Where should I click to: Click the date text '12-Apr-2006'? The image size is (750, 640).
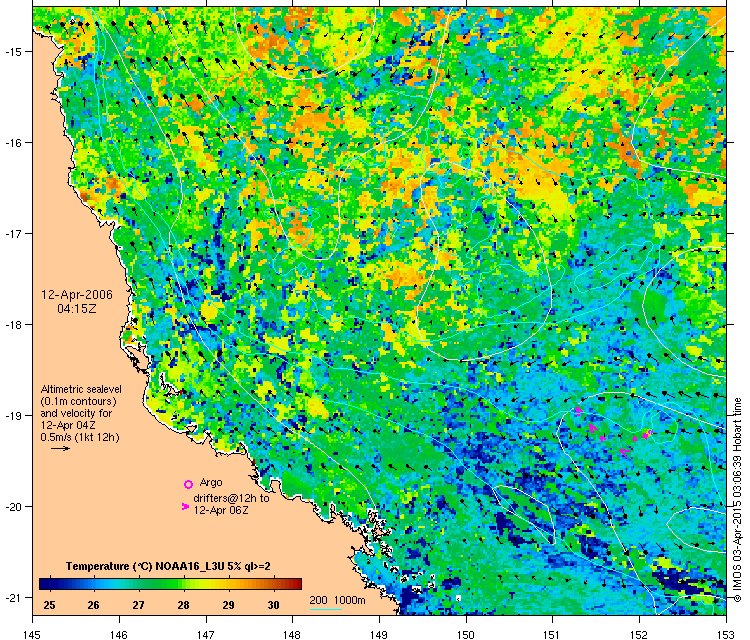click(x=77, y=295)
